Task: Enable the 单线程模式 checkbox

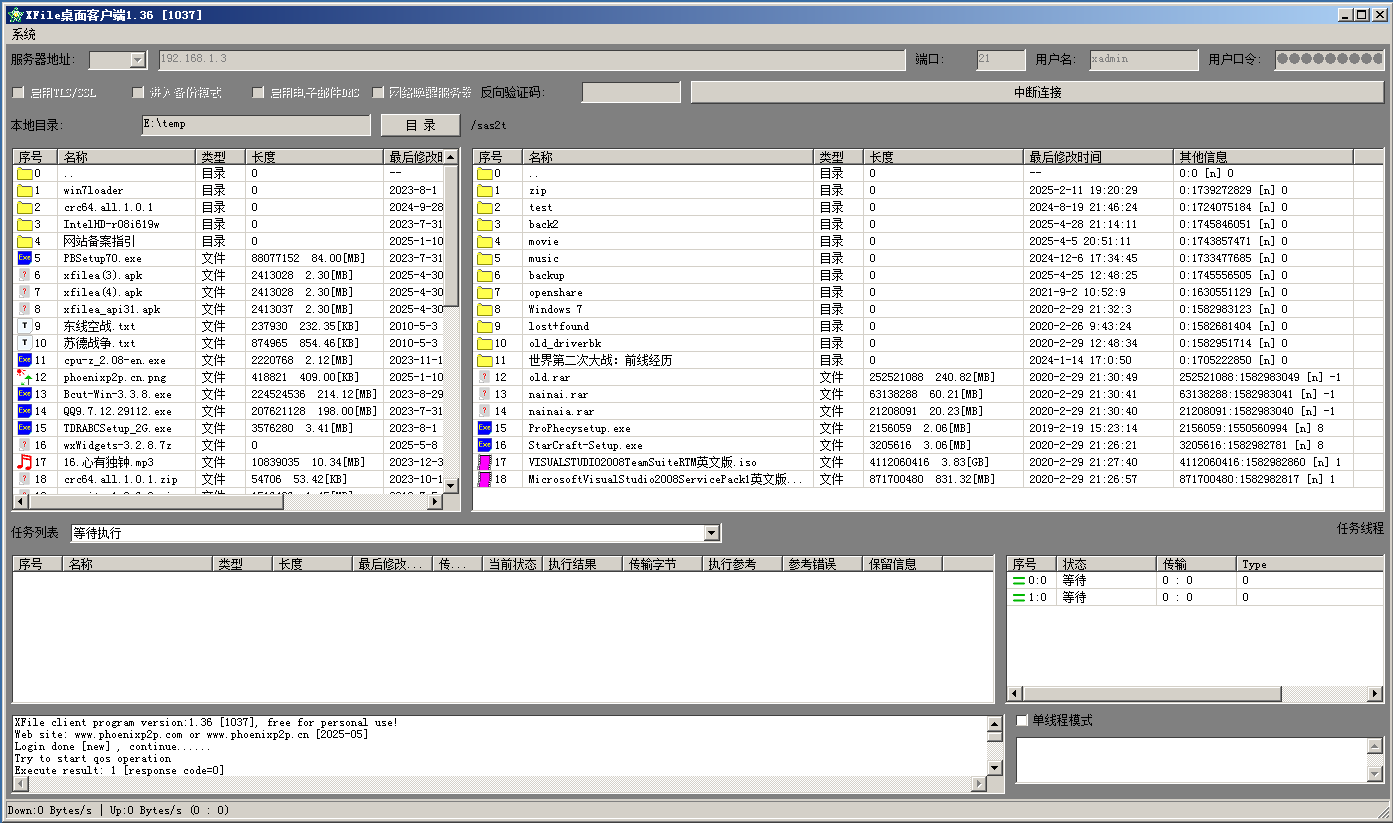Action: tap(1022, 720)
